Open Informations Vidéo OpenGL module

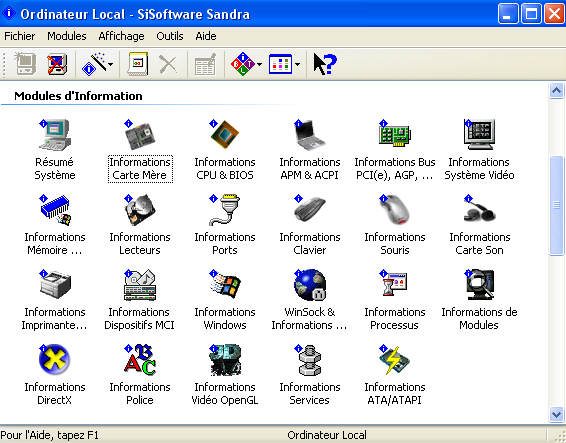[x=225, y=375]
